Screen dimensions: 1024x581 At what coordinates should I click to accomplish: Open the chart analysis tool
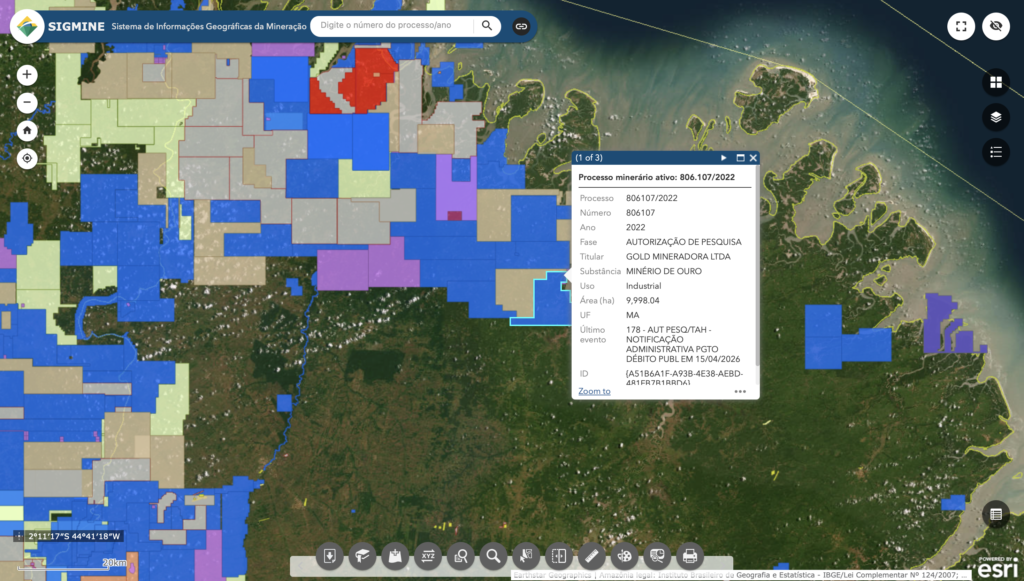657,556
